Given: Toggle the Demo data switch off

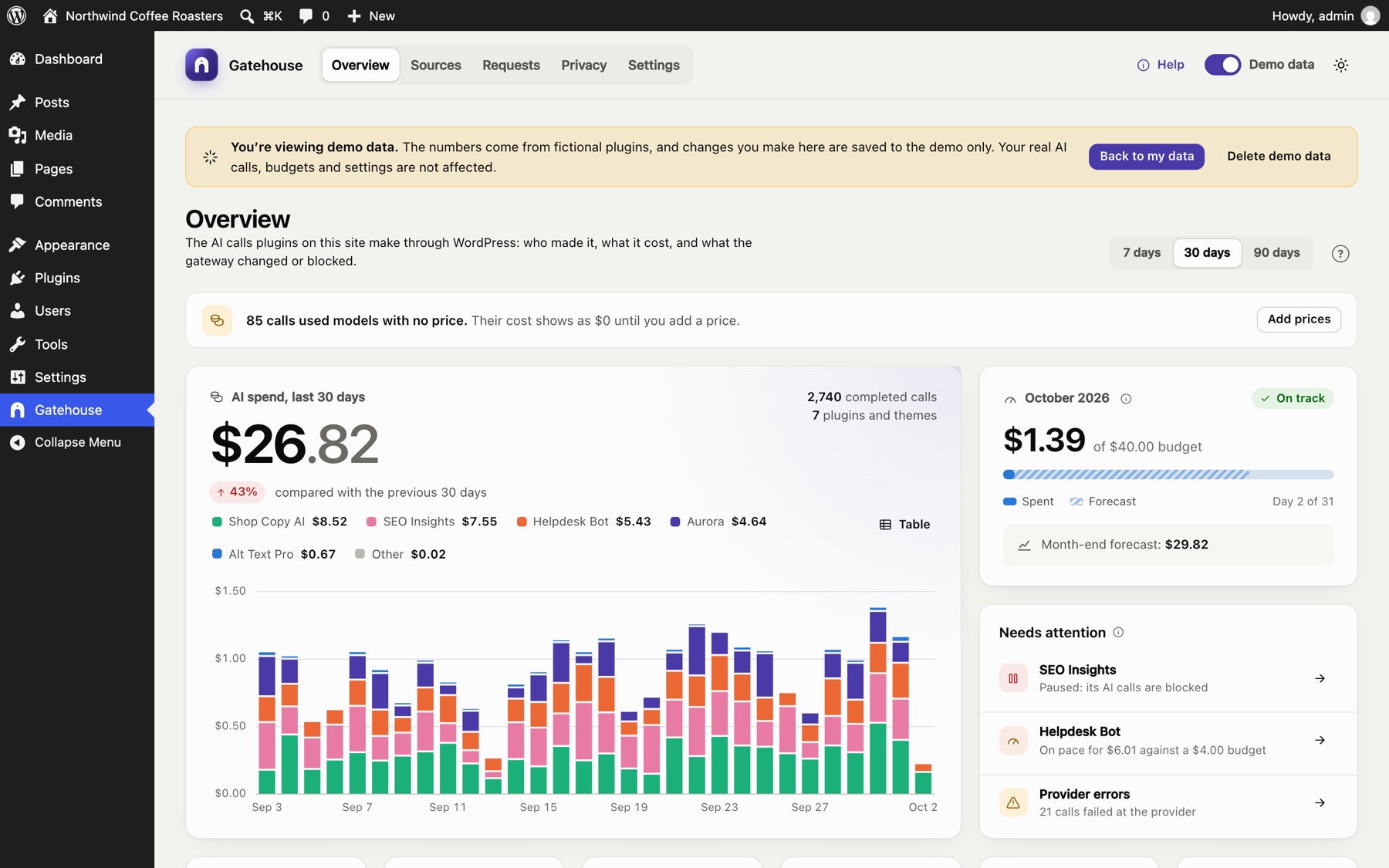Looking at the screenshot, I should (1222, 65).
